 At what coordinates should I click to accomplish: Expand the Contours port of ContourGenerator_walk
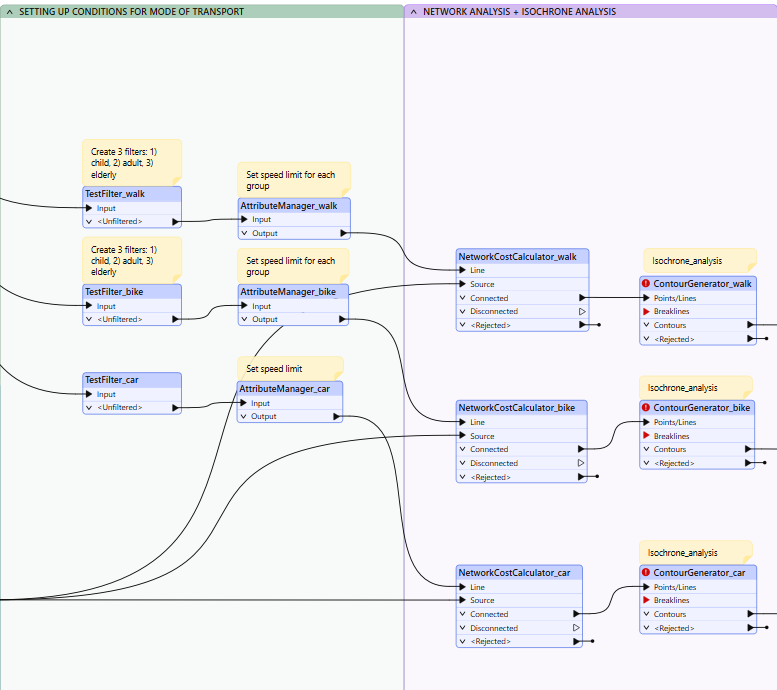tap(646, 325)
